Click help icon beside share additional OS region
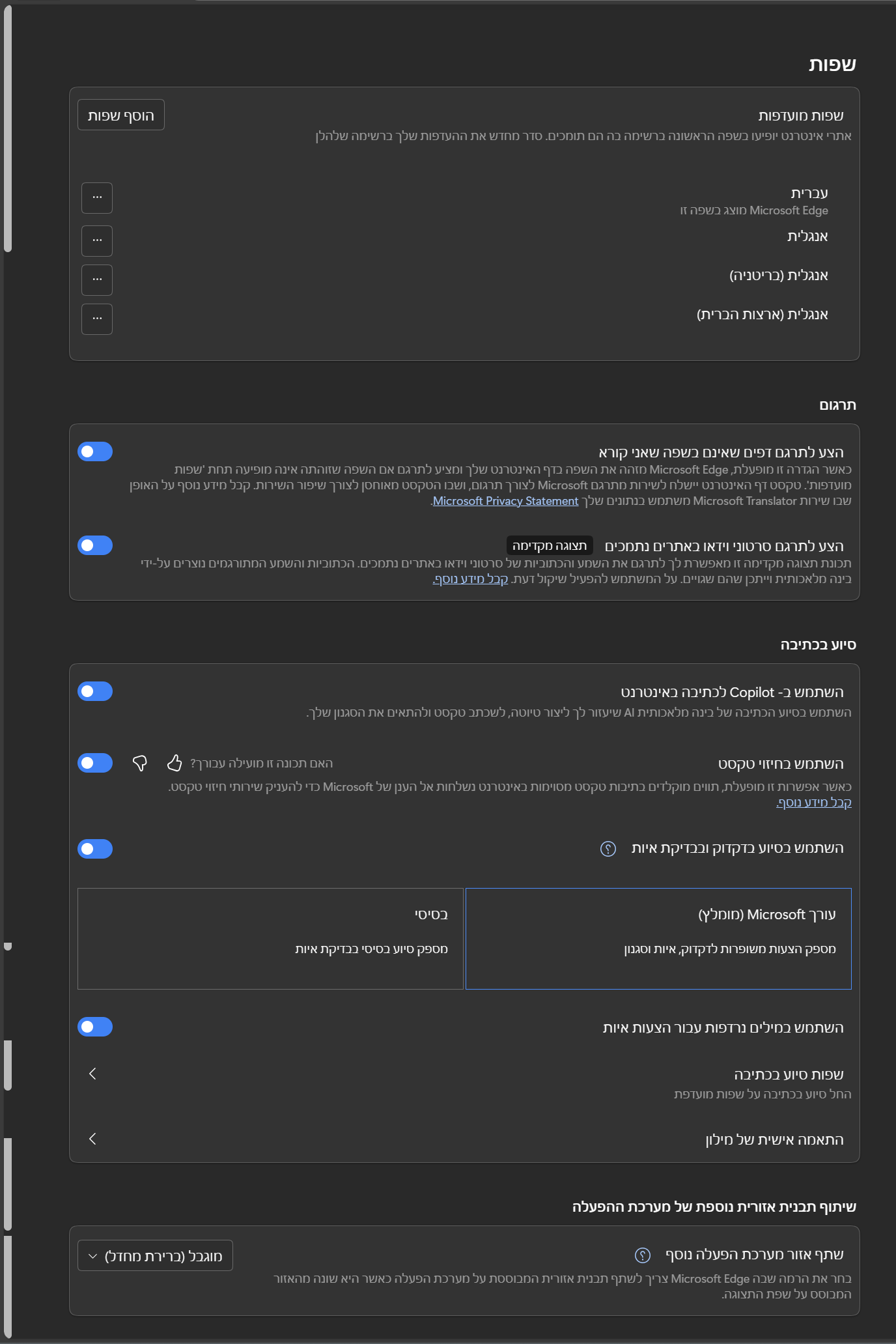Image resolution: width=896 pixels, height=1344 pixels. coord(642,1255)
